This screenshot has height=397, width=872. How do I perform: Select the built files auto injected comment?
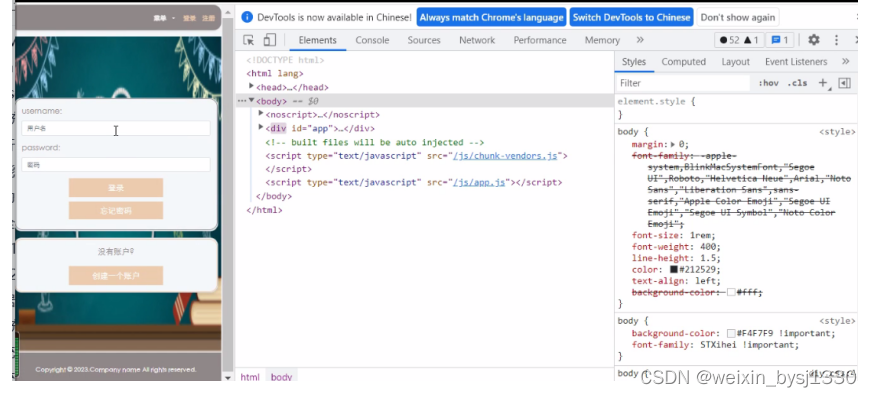pos(375,142)
